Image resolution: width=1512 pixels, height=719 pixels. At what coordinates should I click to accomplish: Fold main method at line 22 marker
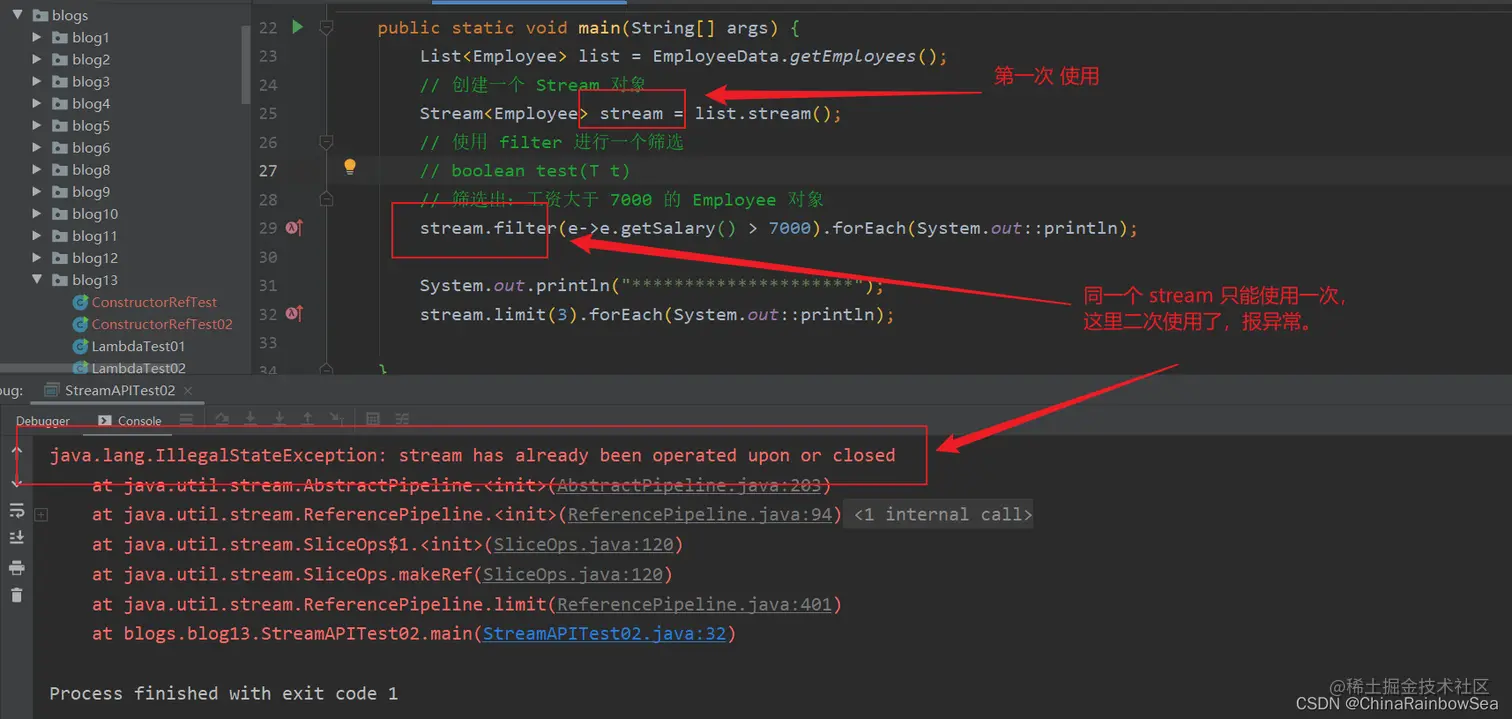(326, 28)
